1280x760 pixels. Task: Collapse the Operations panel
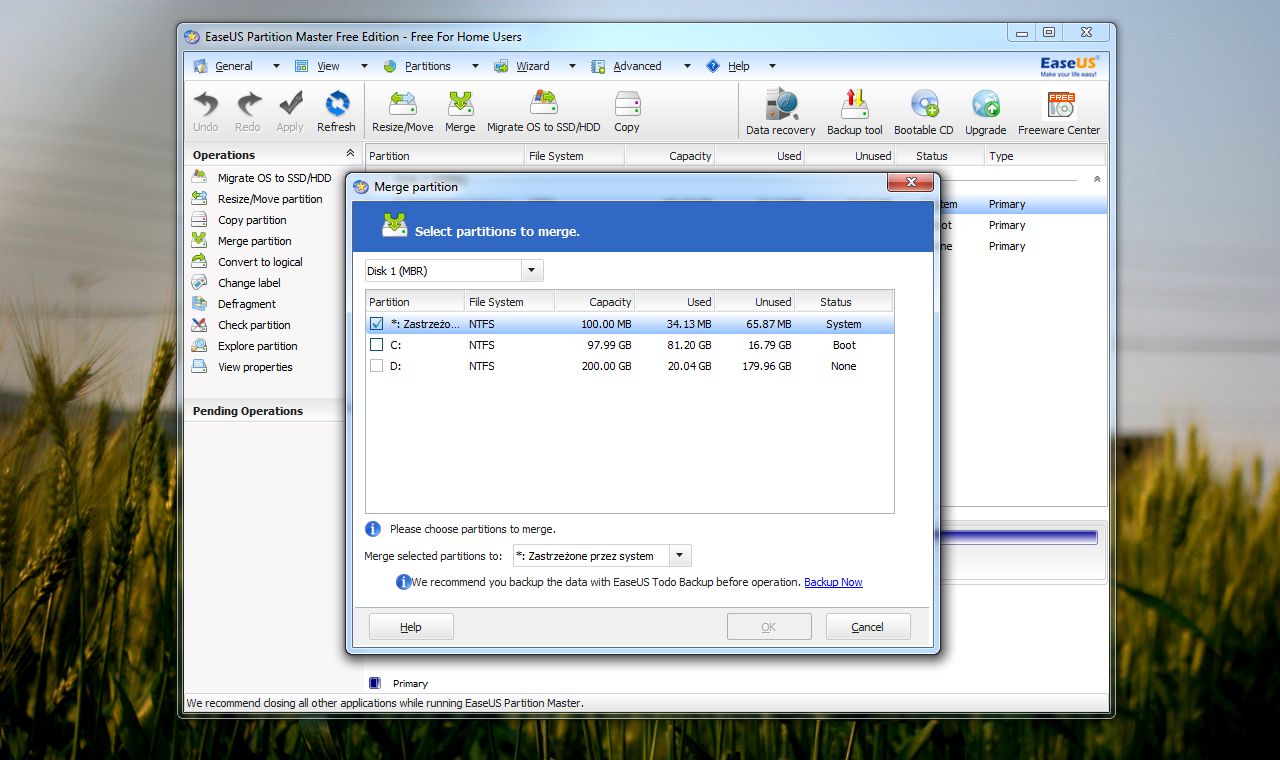click(349, 154)
